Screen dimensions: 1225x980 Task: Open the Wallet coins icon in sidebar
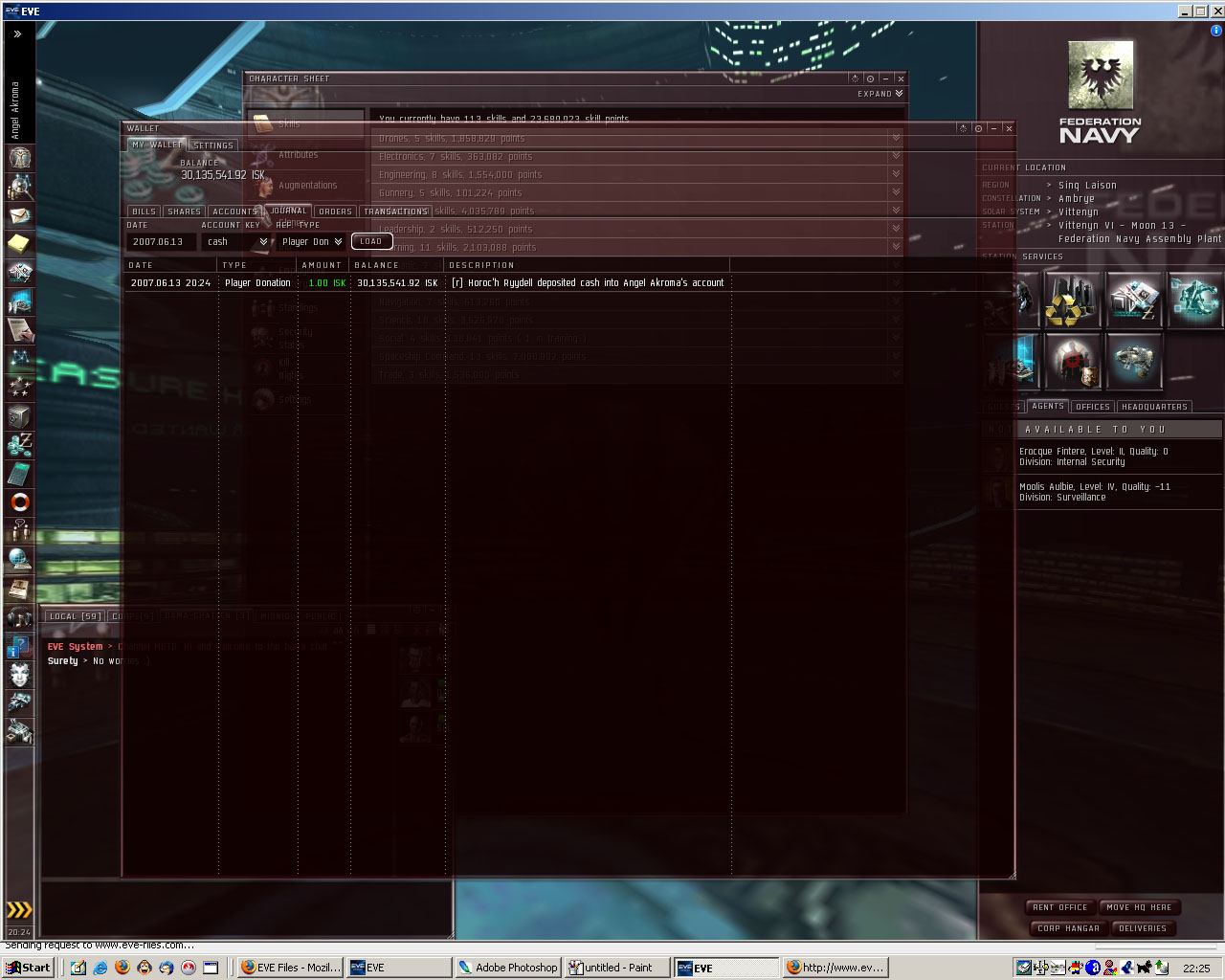(20, 444)
